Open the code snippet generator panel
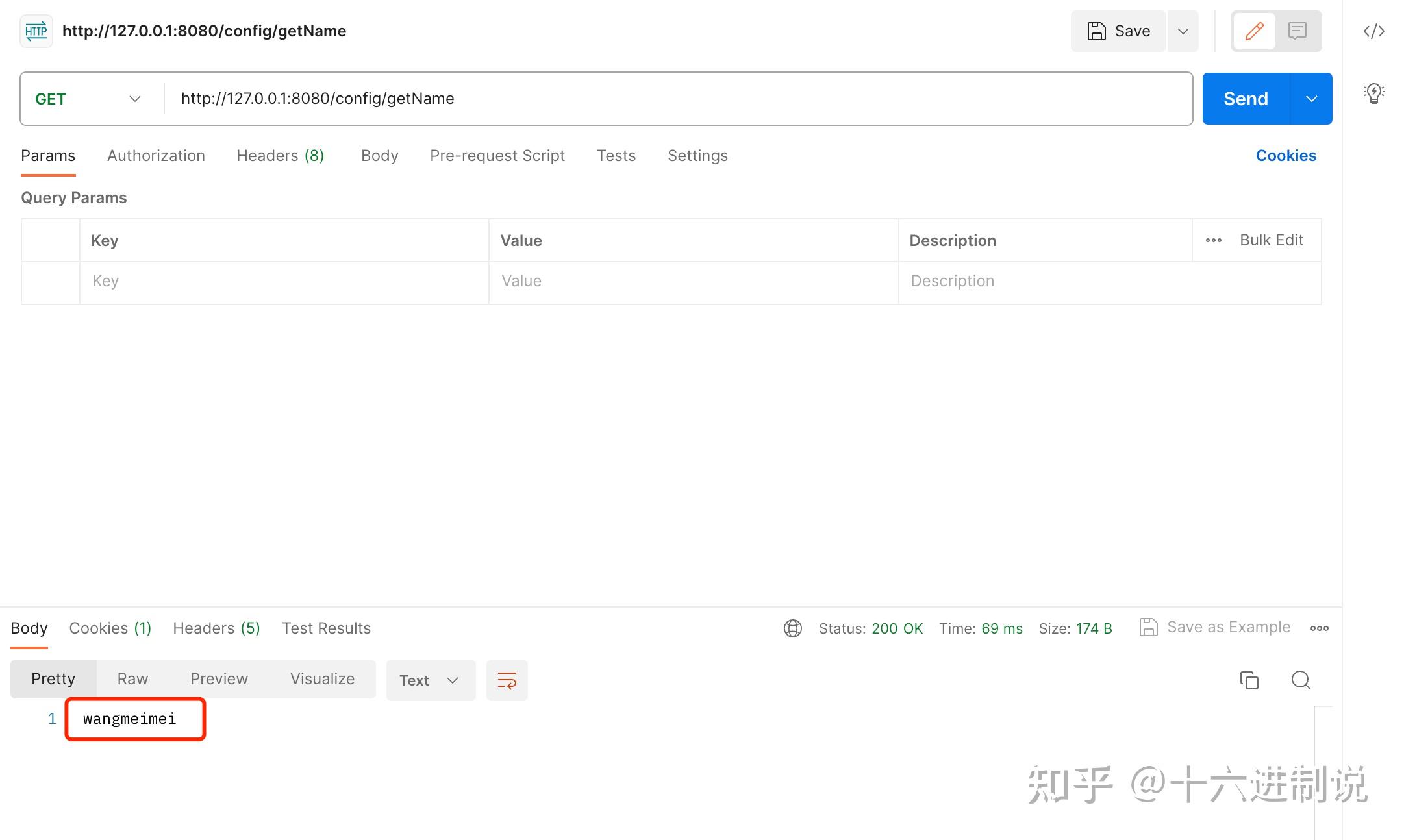1404x840 pixels. click(x=1375, y=31)
